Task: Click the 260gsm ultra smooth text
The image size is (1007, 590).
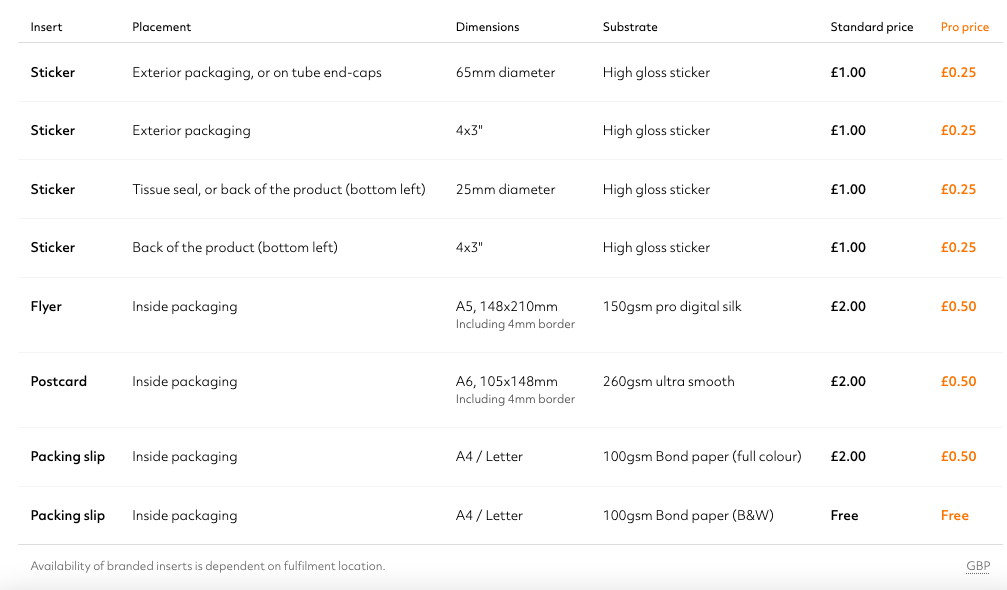Action: point(669,381)
